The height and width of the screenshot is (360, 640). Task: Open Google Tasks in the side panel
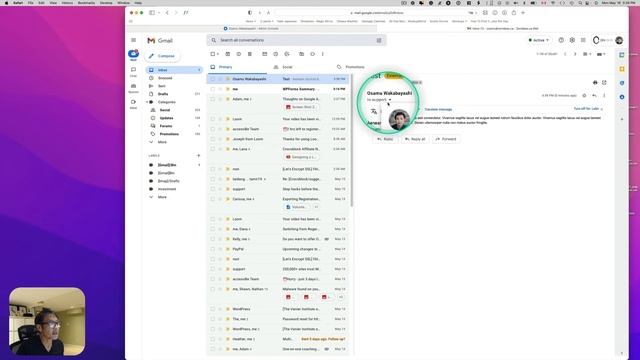622,83
